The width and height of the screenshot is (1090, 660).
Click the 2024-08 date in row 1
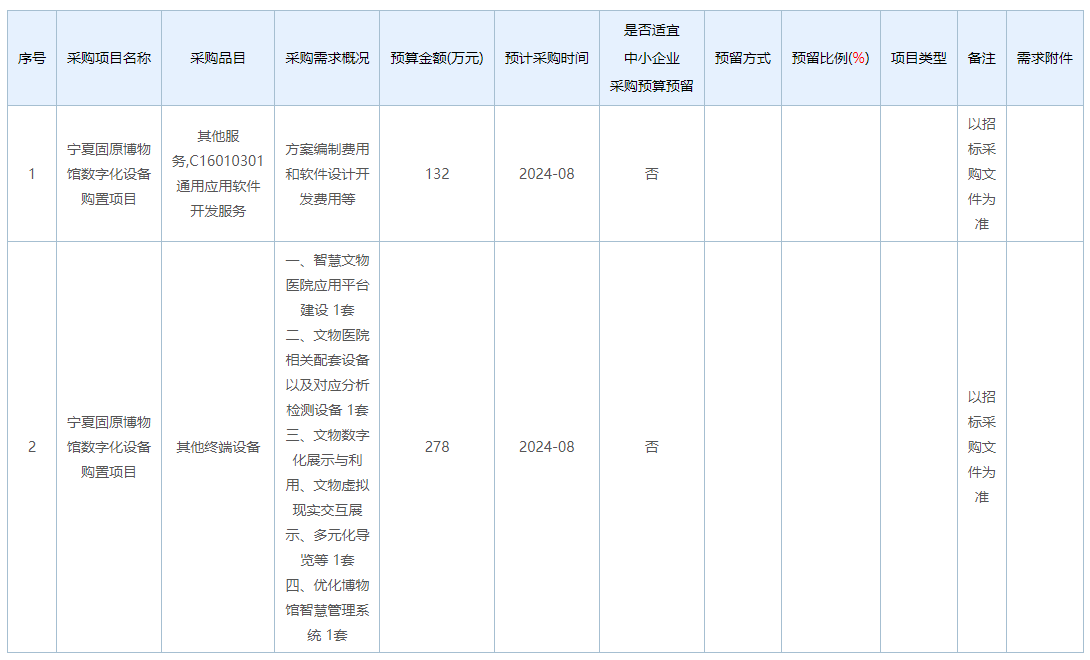547,174
